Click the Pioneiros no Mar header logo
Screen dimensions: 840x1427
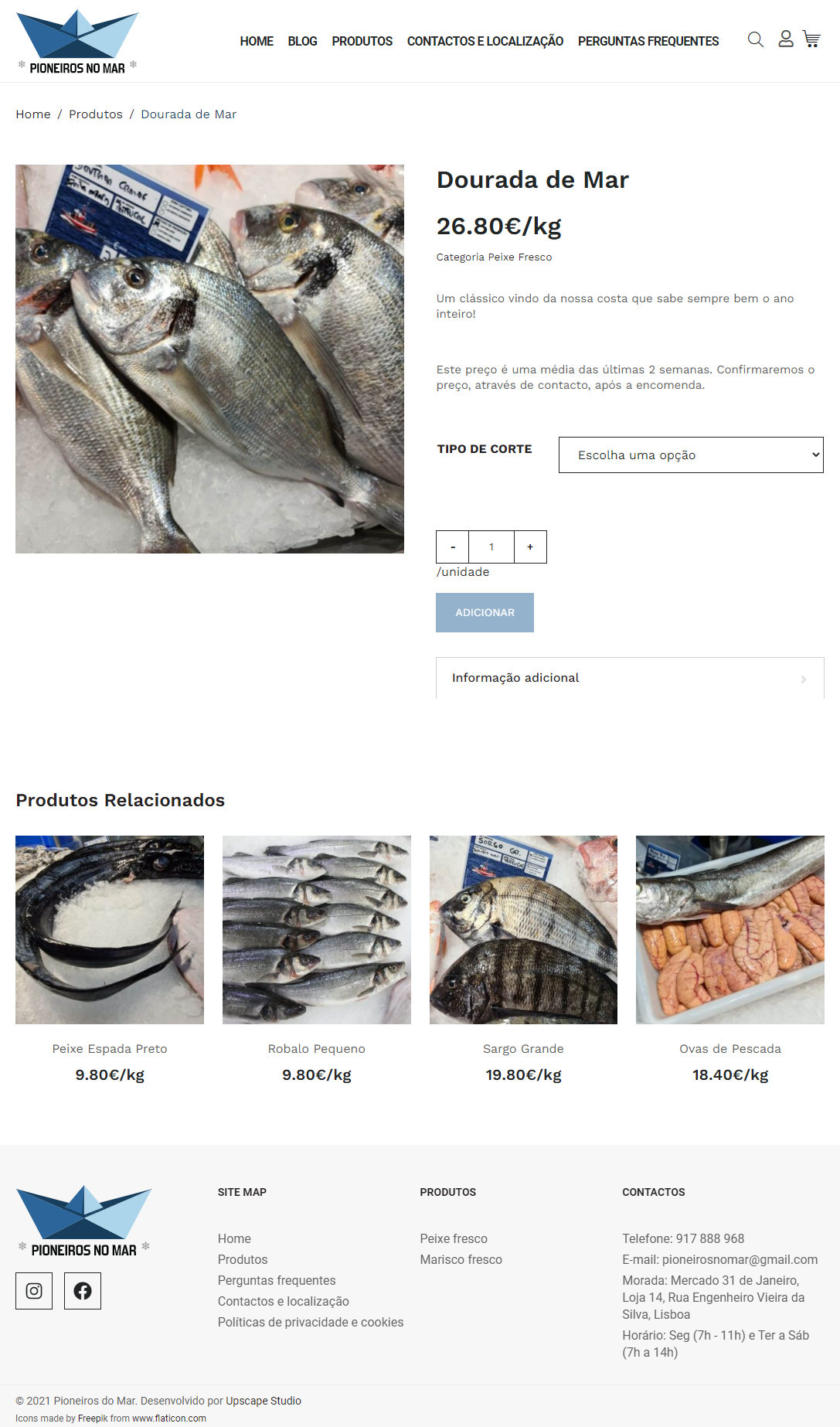tap(77, 42)
